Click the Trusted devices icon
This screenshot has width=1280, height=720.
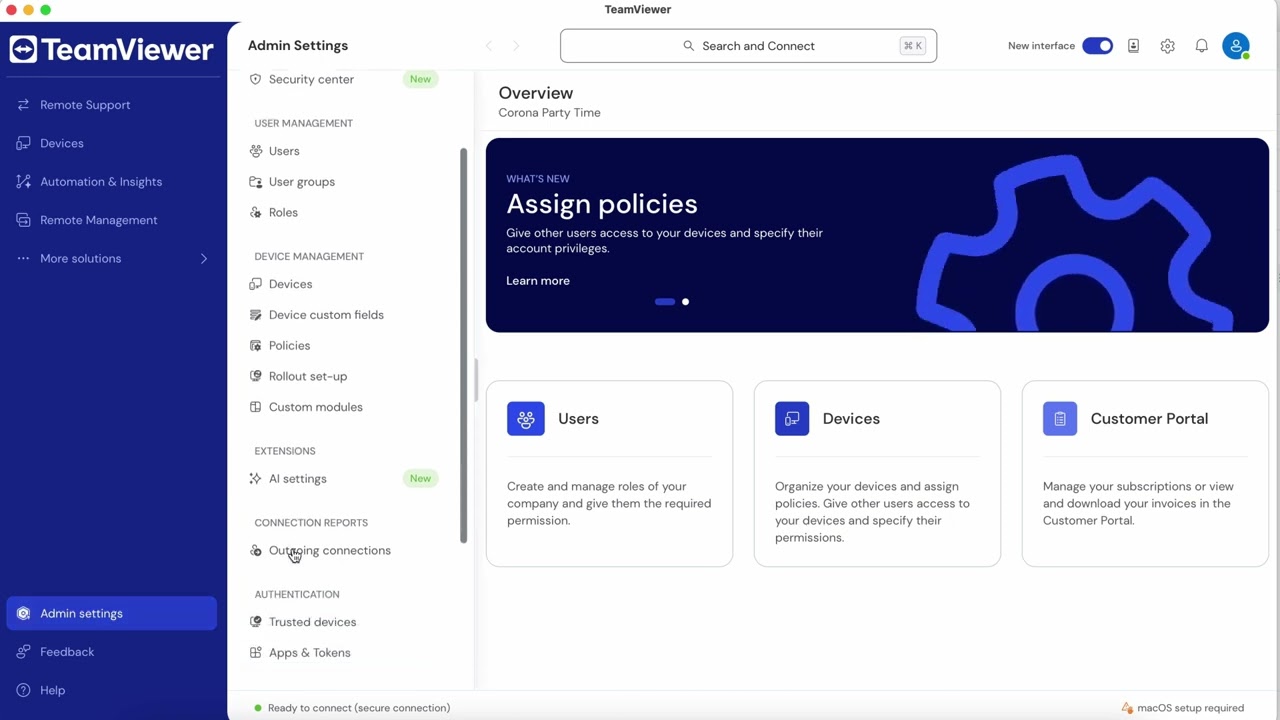tap(255, 622)
